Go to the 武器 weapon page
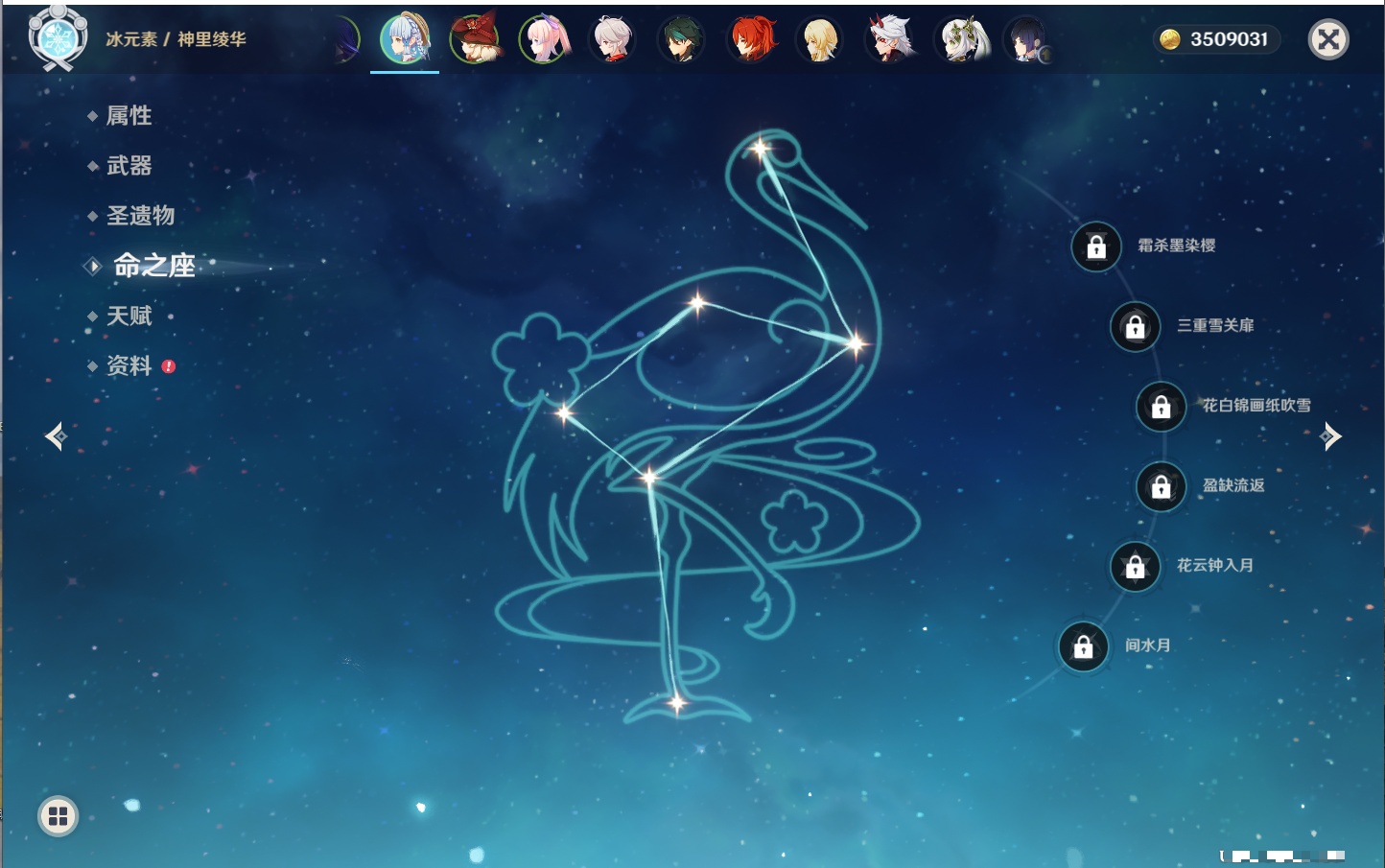Viewport: 1385px width, 868px height. tap(129, 166)
